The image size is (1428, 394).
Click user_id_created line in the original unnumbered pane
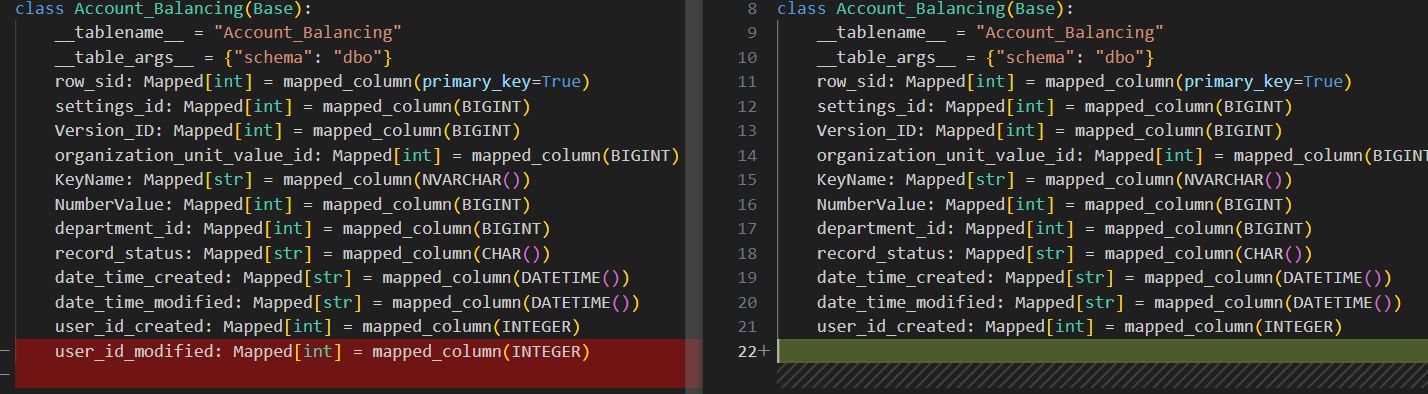317,327
